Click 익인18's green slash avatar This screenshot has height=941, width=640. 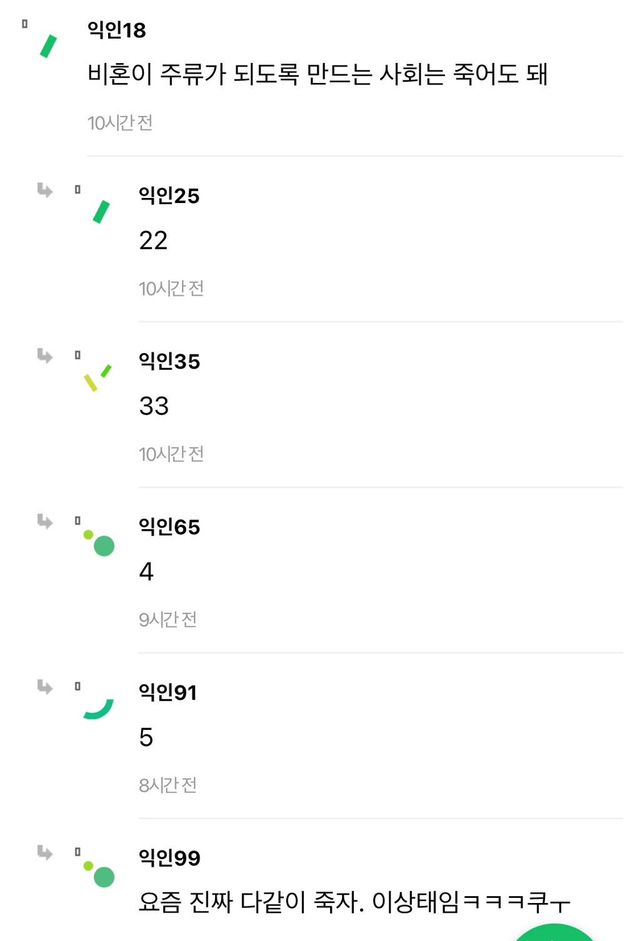click(x=47, y=45)
